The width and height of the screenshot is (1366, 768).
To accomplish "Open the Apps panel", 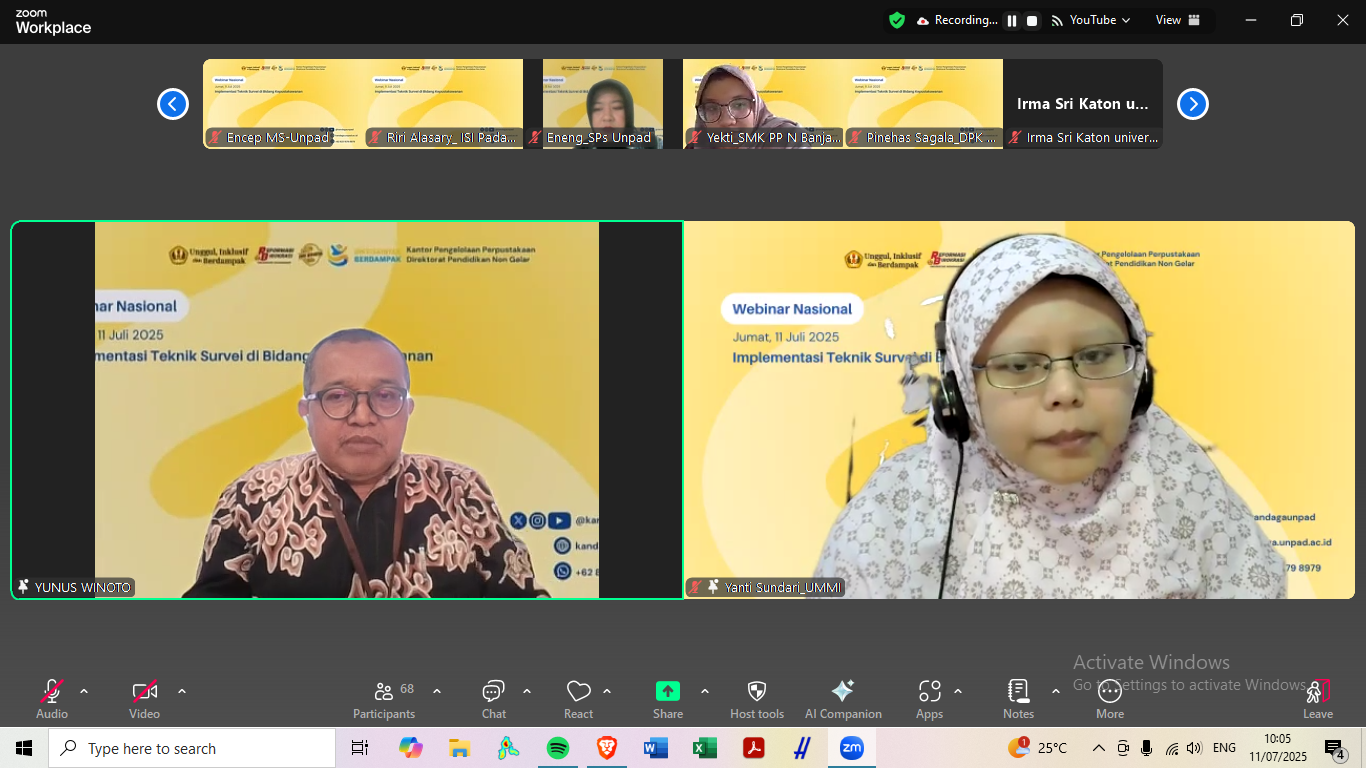I will (930, 698).
